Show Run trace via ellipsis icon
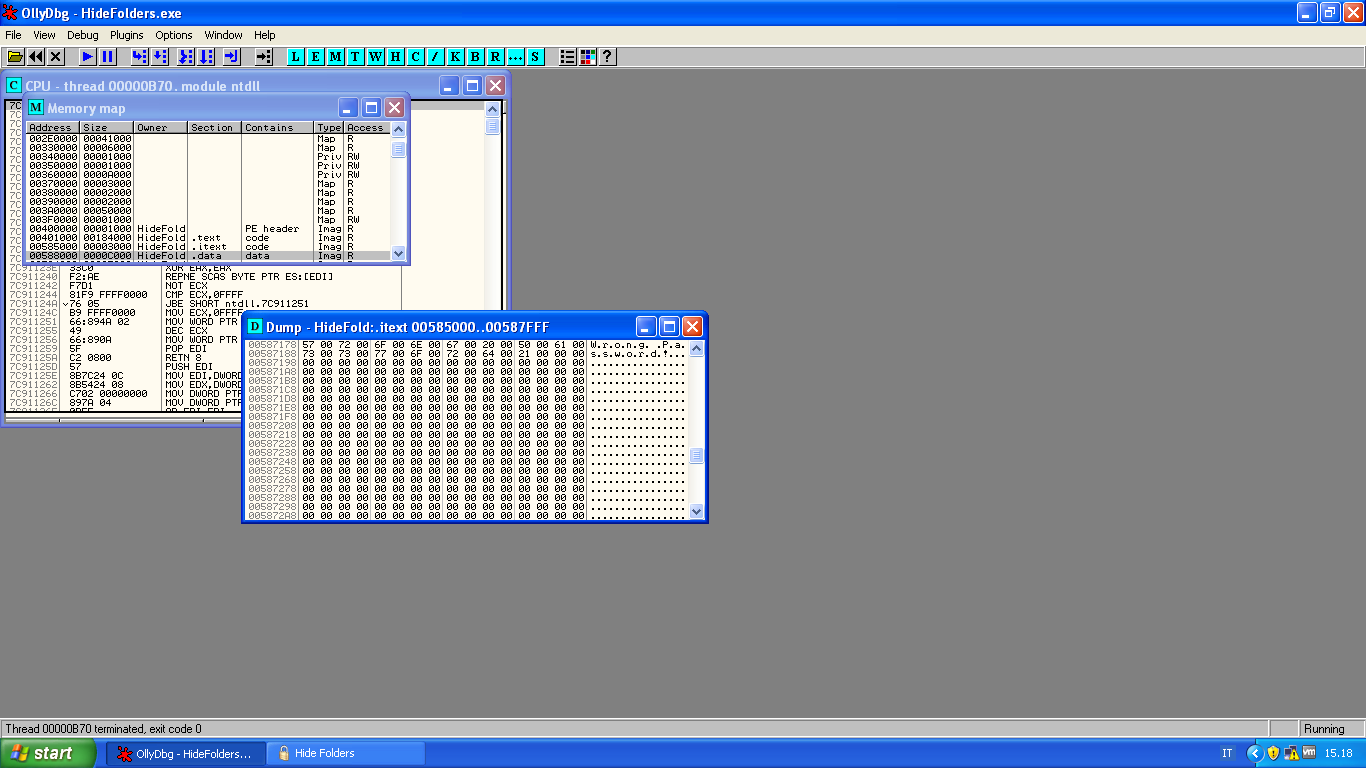Screen dimensions: 1366x768 [516, 57]
